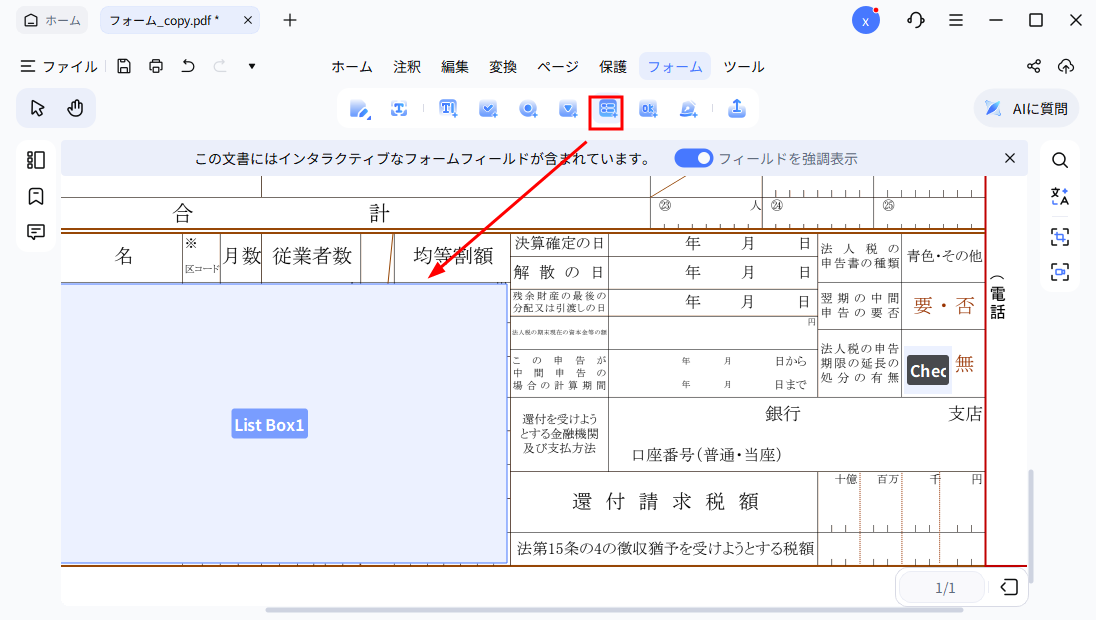Select the Radio Button field tool

point(528,108)
